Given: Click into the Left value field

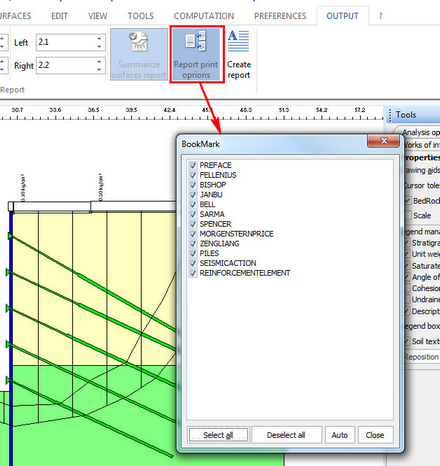Looking at the screenshot, I should 66,42.
